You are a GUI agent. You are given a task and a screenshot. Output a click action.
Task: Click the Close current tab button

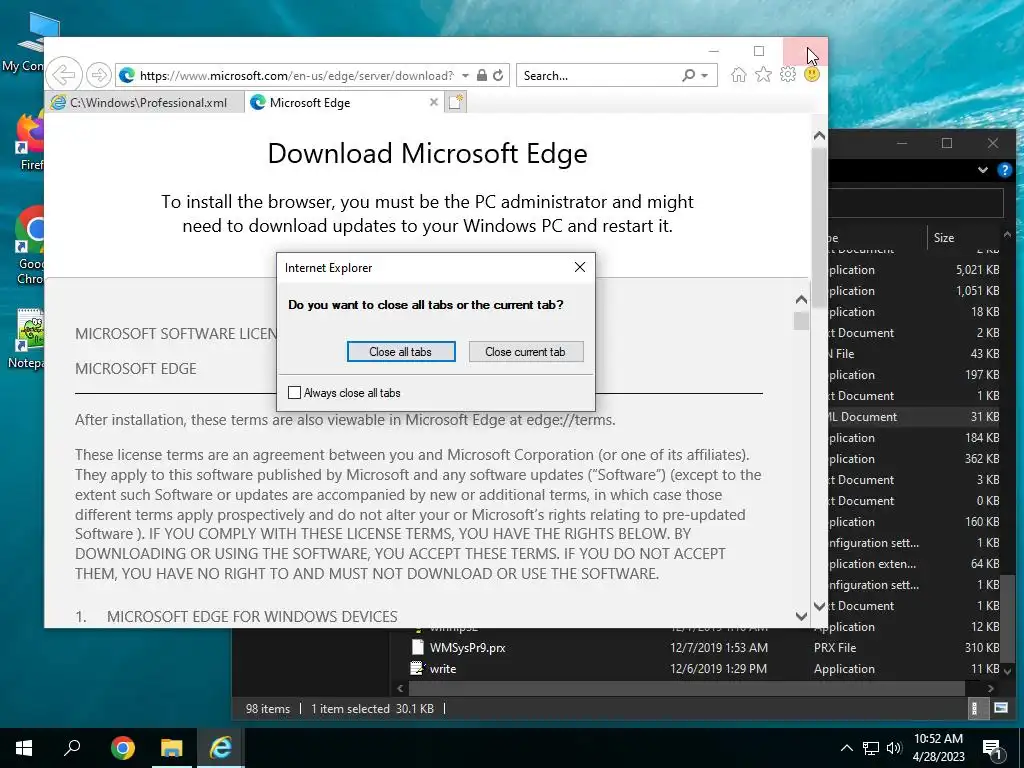[x=526, y=351]
